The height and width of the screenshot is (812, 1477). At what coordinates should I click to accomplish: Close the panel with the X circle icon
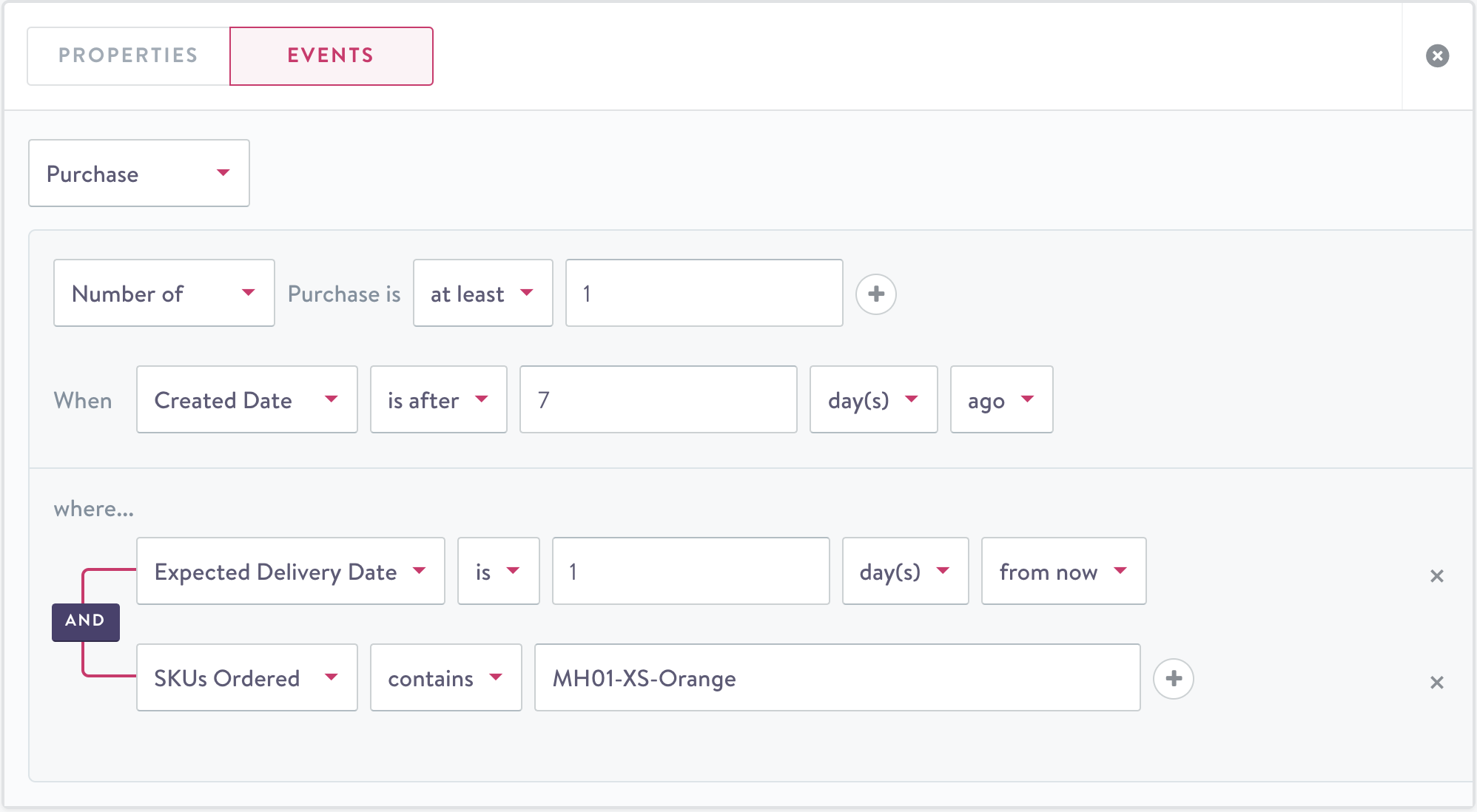point(1437,56)
